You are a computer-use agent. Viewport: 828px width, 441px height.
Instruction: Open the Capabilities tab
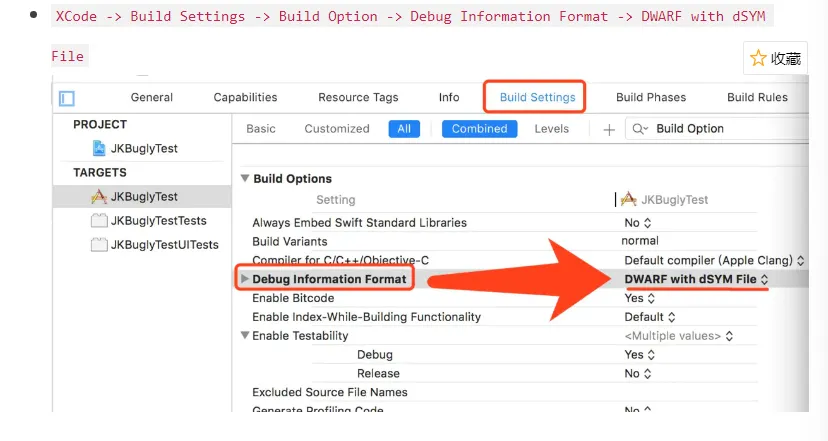[x=245, y=97]
